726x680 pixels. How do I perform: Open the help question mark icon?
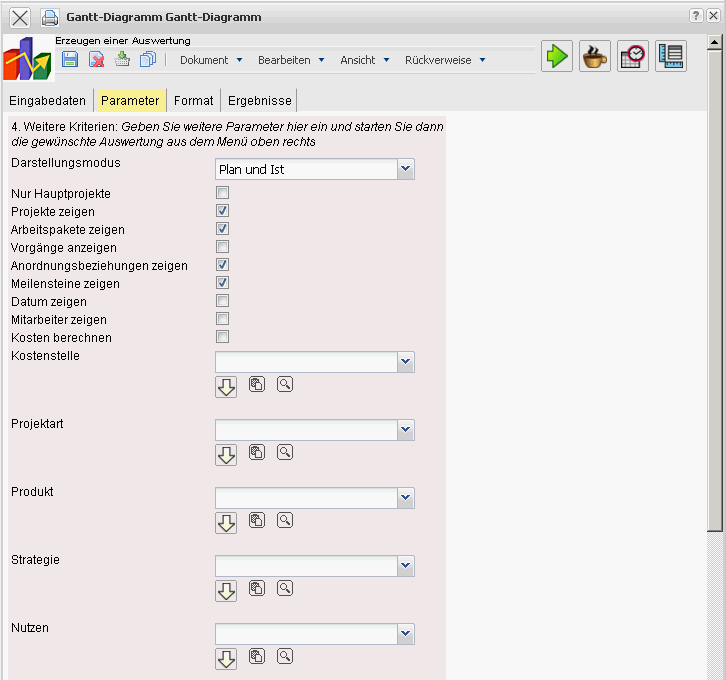click(695, 16)
